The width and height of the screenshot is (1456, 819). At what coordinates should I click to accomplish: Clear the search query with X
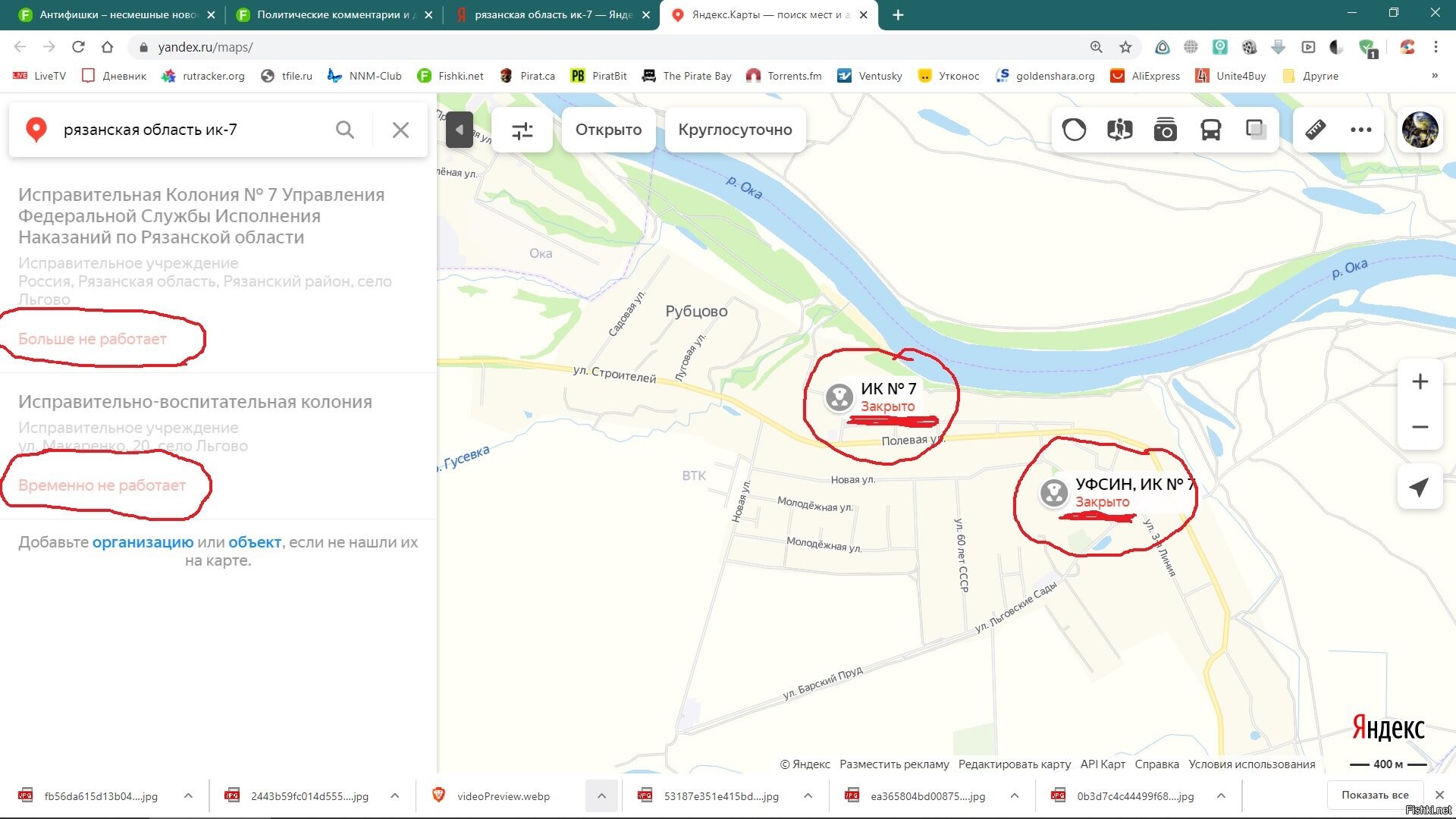[x=400, y=130]
